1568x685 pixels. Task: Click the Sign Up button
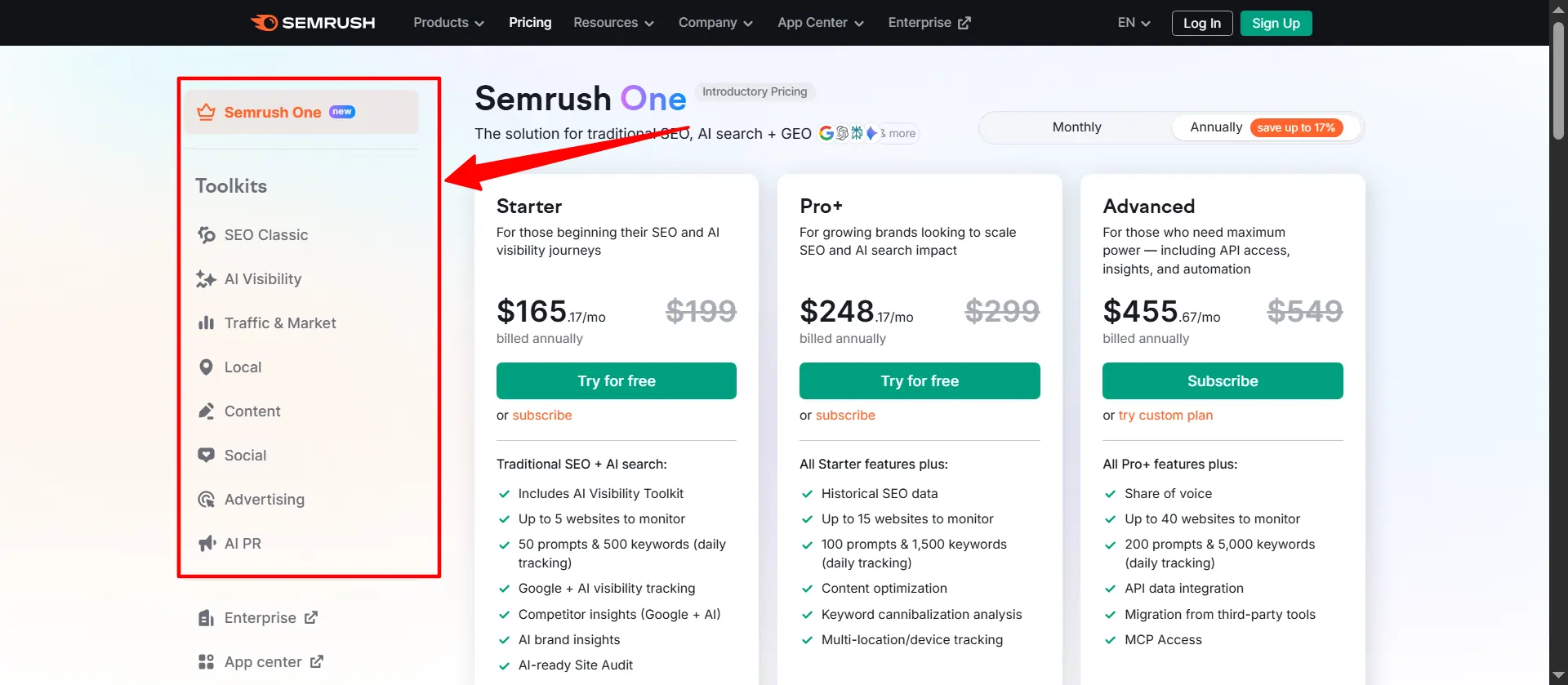point(1275,23)
